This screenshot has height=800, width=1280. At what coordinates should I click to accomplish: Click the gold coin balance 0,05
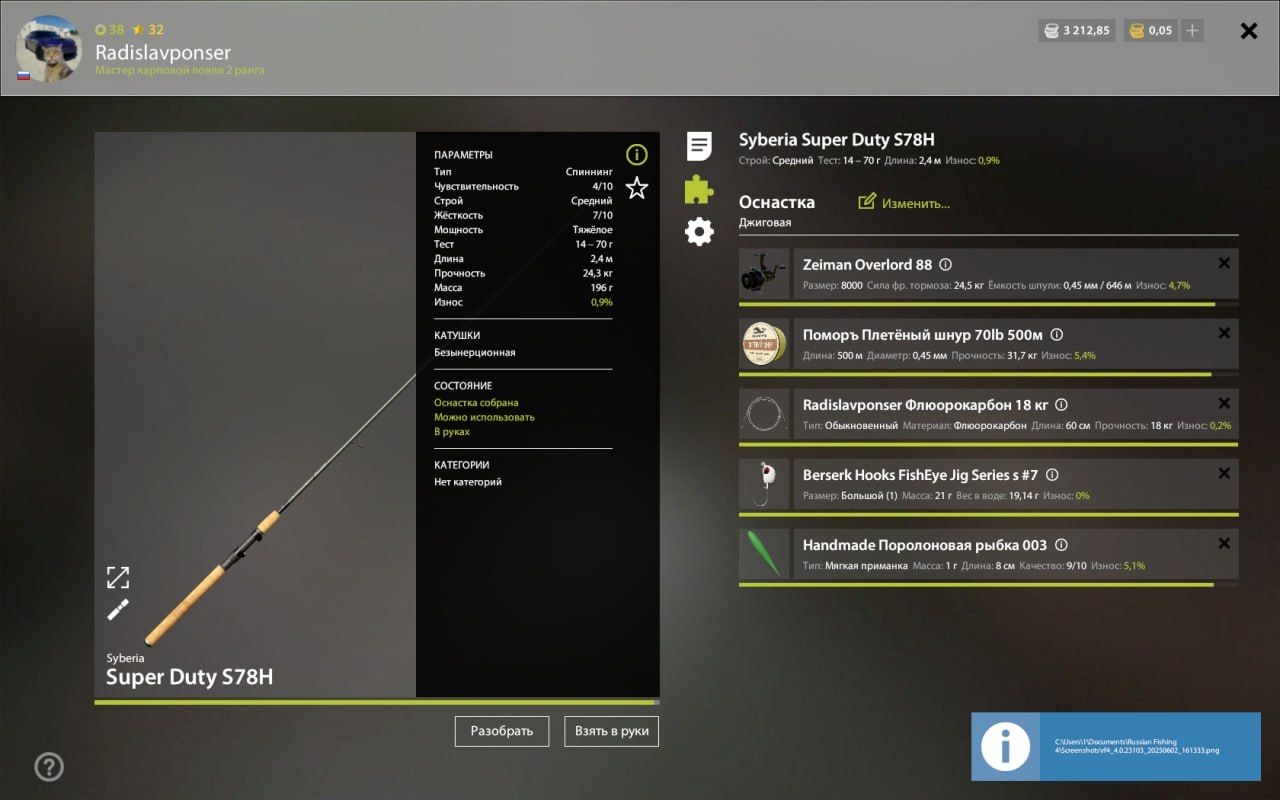click(x=1150, y=31)
